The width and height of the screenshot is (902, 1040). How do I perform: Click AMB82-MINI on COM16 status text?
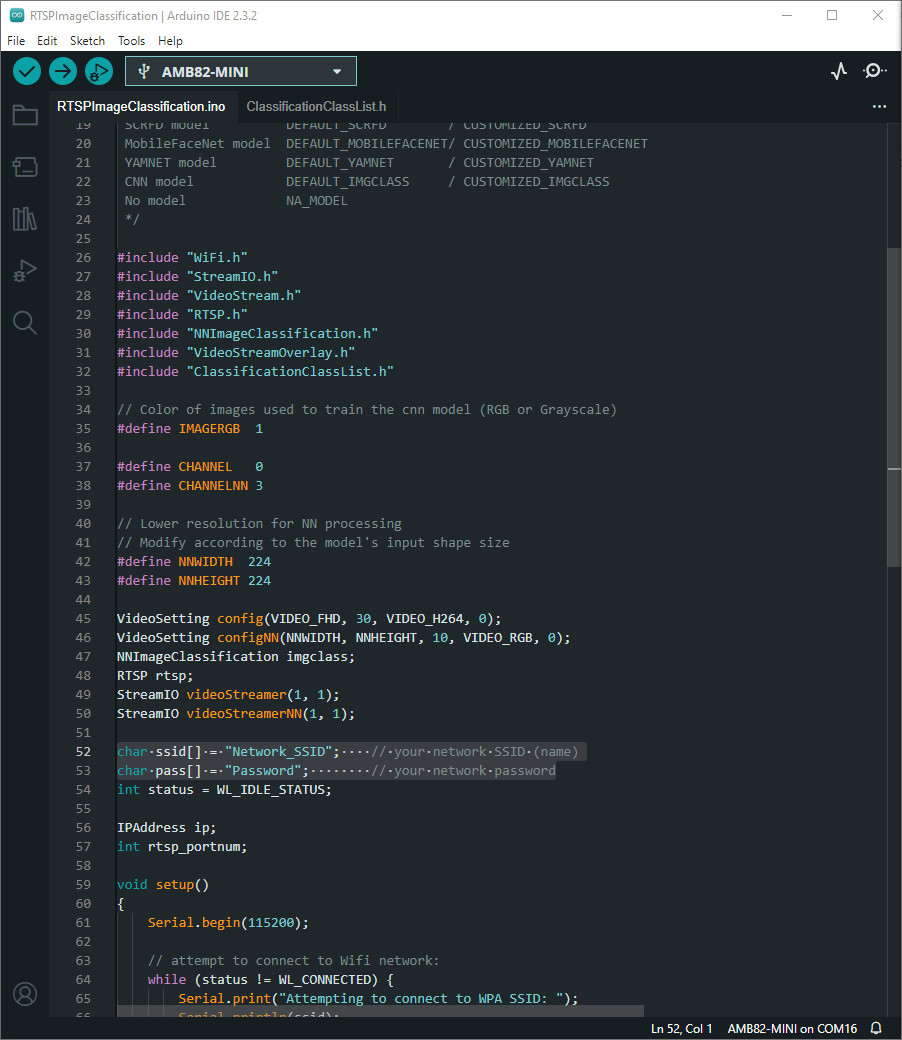pos(792,1028)
